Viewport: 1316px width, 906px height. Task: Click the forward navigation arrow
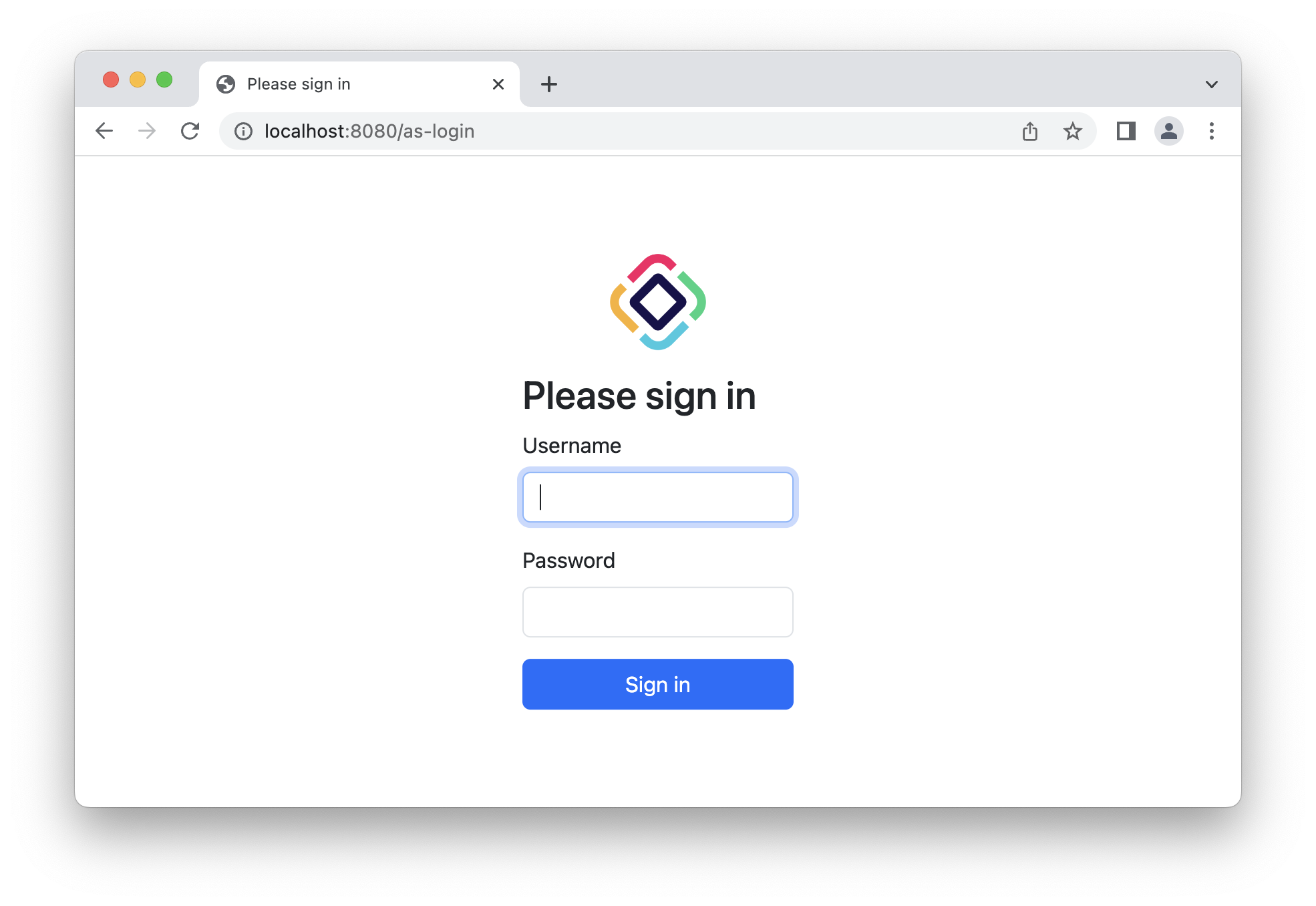coord(146,131)
